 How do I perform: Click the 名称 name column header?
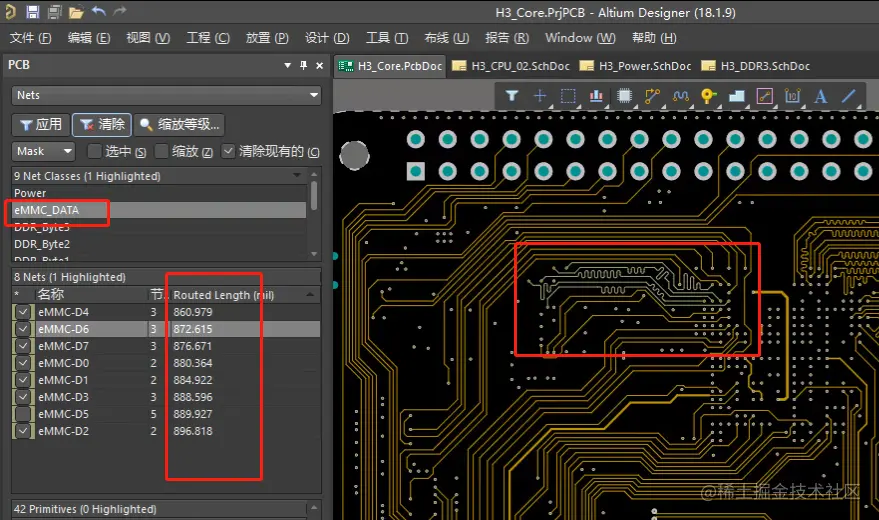click(x=50, y=294)
